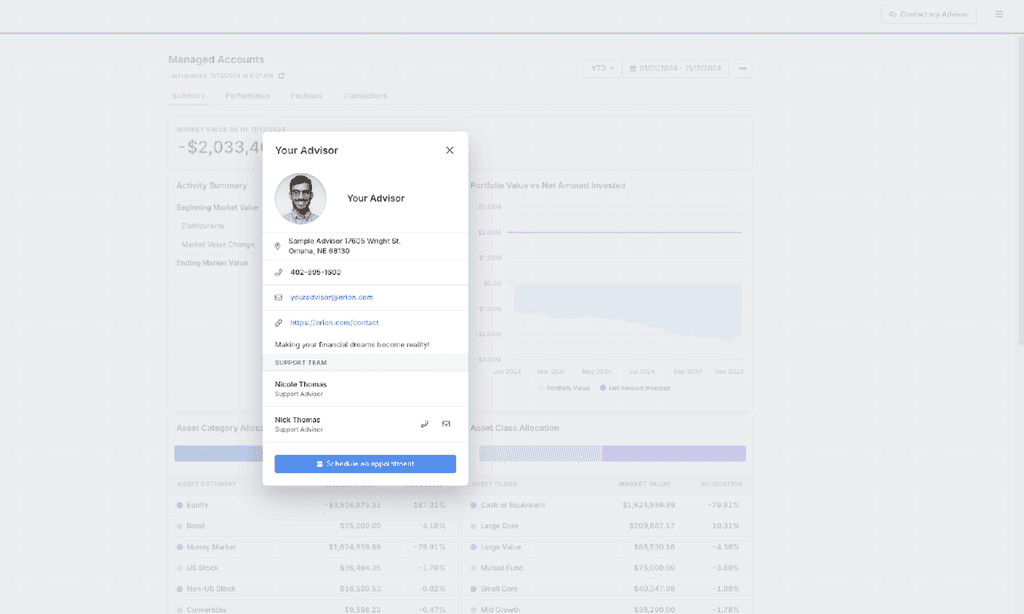Click Cash or Equivalent asset class row
The width and height of the screenshot is (1024, 614).
click(607, 505)
